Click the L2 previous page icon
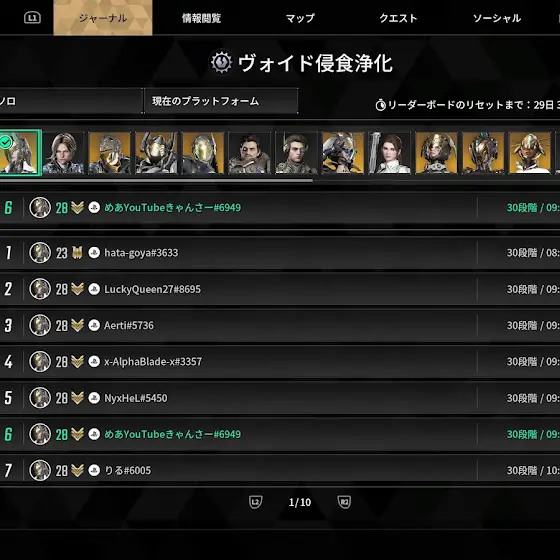560x560 pixels. pos(255,502)
